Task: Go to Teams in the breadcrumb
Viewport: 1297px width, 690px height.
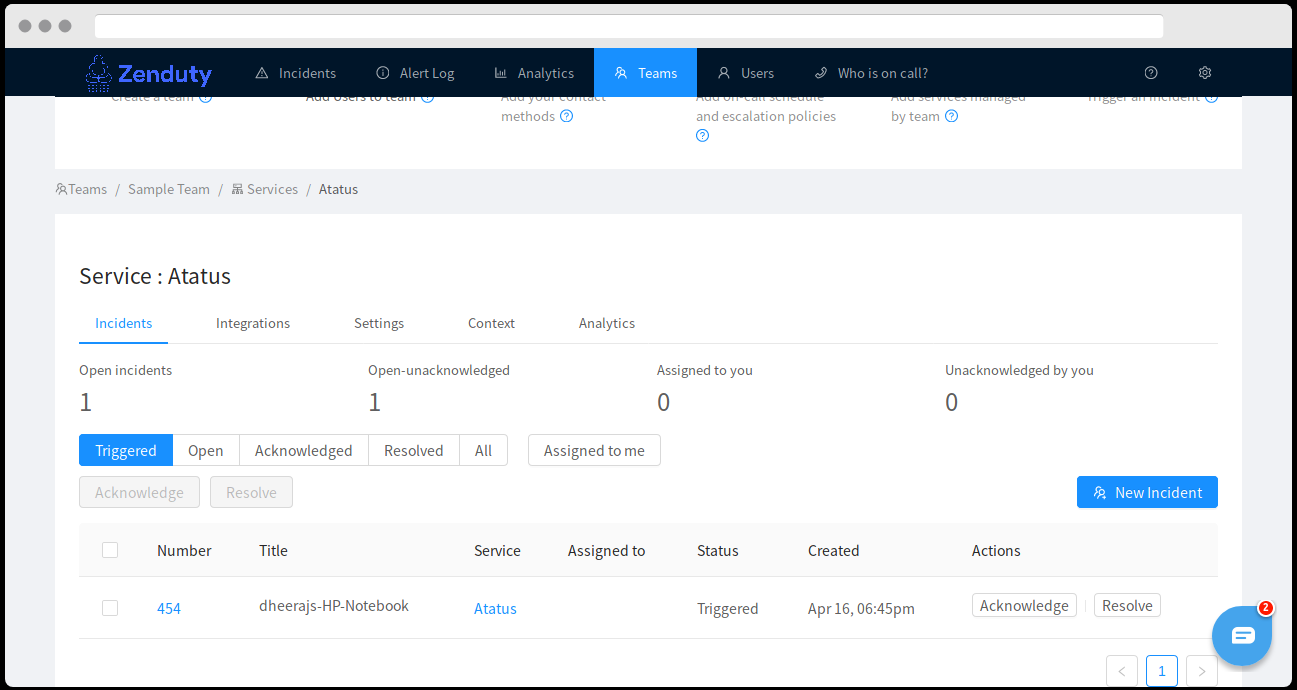Action: (82, 189)
